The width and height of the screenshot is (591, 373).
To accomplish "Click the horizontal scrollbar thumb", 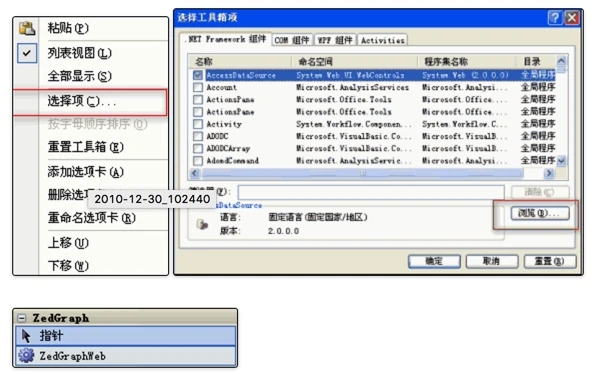I will 363,173.
